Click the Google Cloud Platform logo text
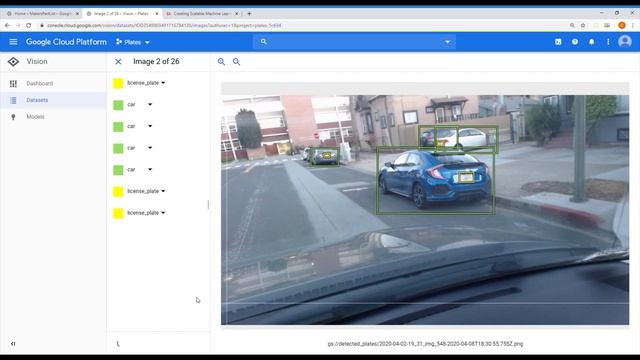640x360 pixels. coord(66,42)
